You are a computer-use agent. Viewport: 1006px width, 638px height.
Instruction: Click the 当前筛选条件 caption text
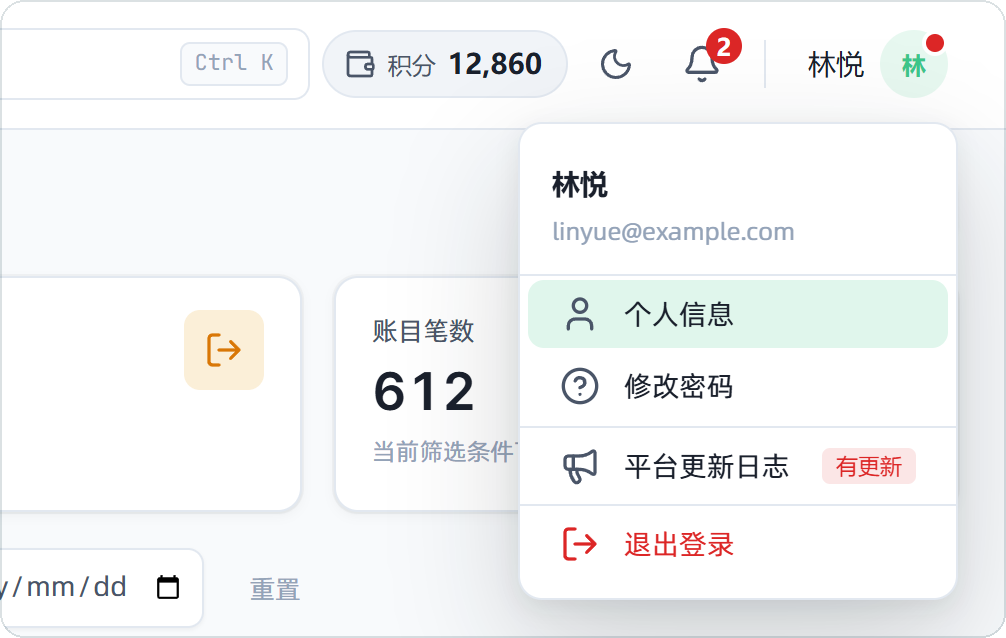[446, 452]
